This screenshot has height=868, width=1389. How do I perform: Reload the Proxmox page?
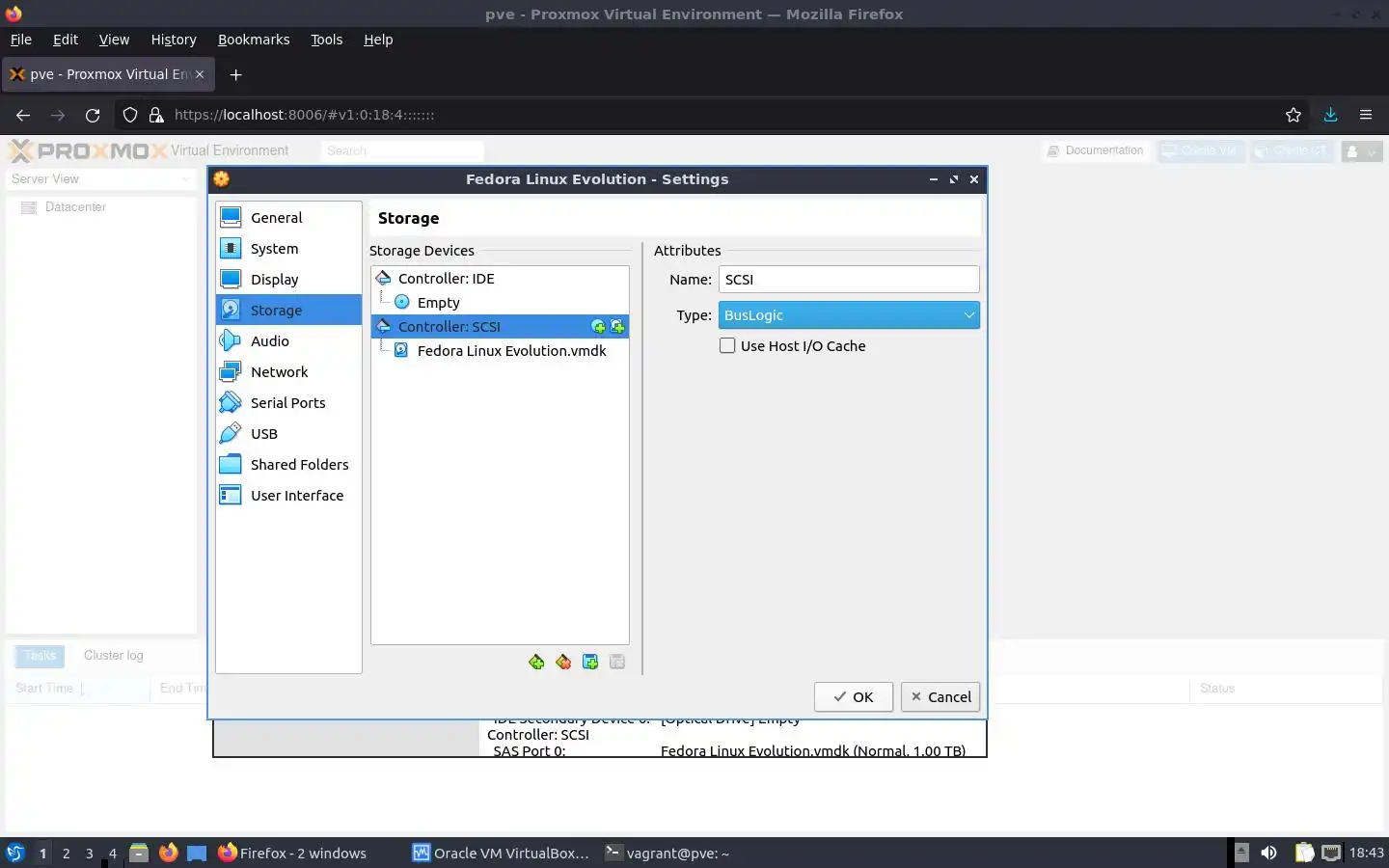click(93, 115)
